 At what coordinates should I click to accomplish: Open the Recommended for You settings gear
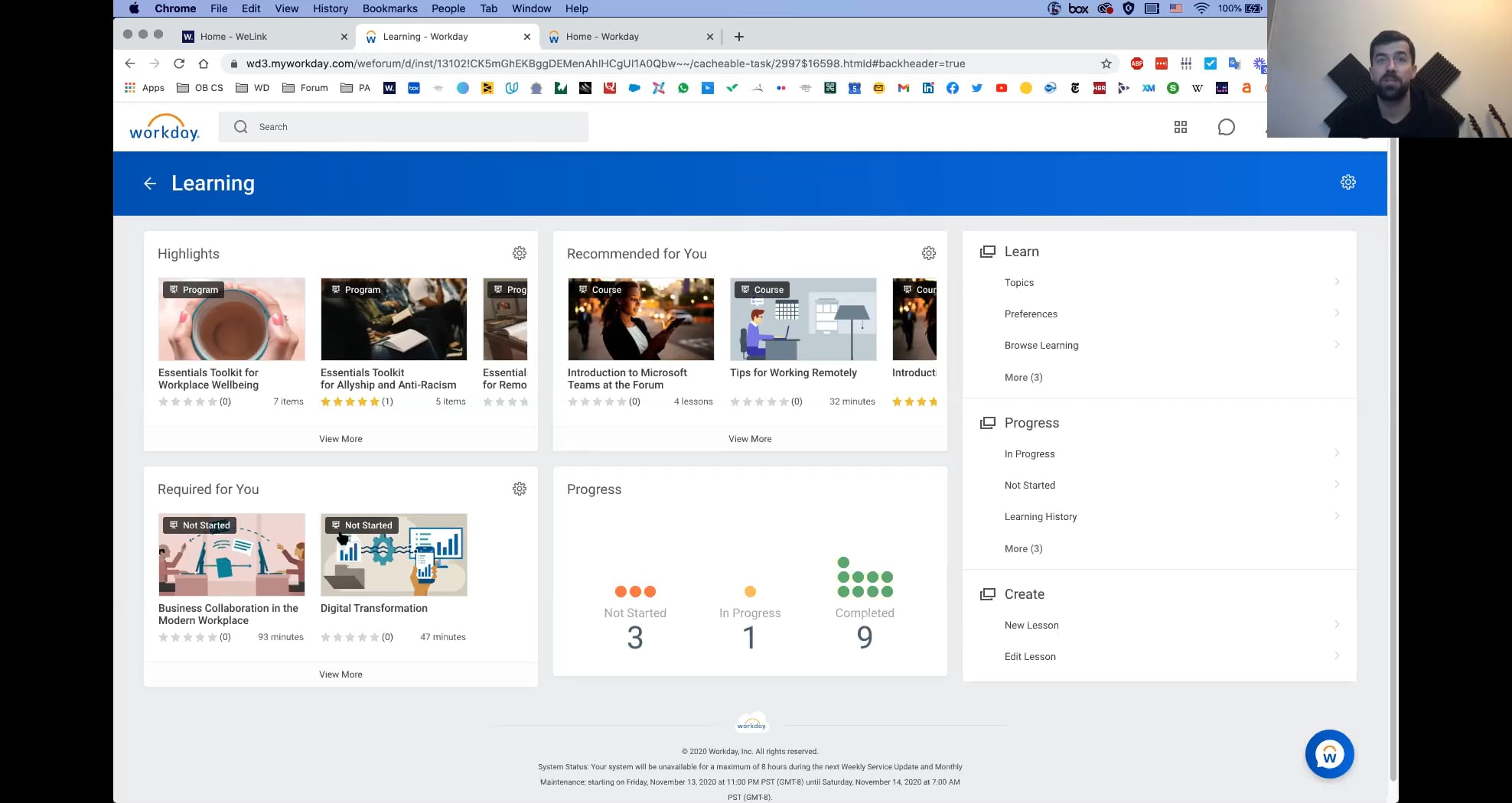pyautogui.click(x=929, y=253)
